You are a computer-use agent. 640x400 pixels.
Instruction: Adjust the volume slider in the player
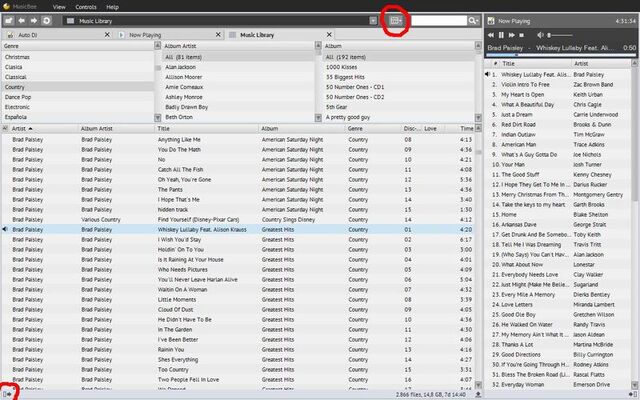(x=560, y=35)
